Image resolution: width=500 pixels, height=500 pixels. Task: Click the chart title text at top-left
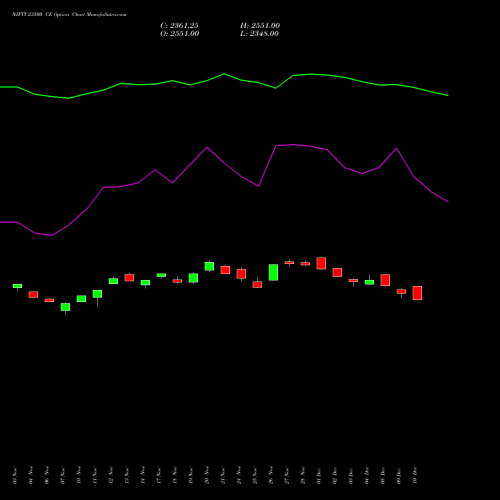tap(69, 15)
